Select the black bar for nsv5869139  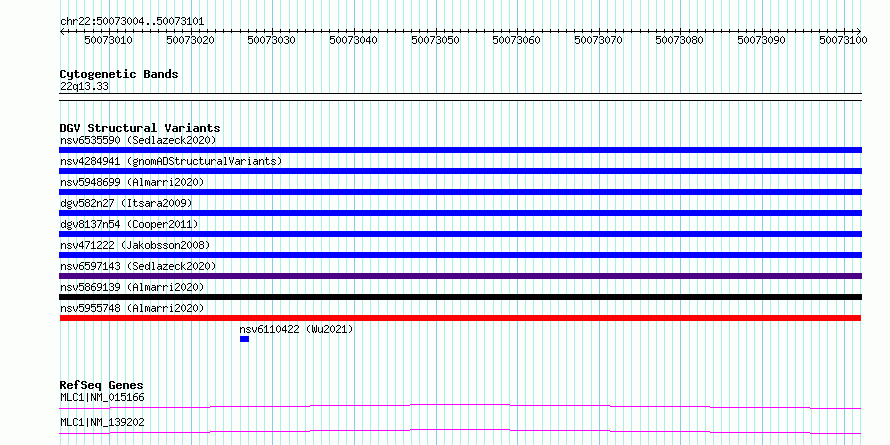(460, 297)
